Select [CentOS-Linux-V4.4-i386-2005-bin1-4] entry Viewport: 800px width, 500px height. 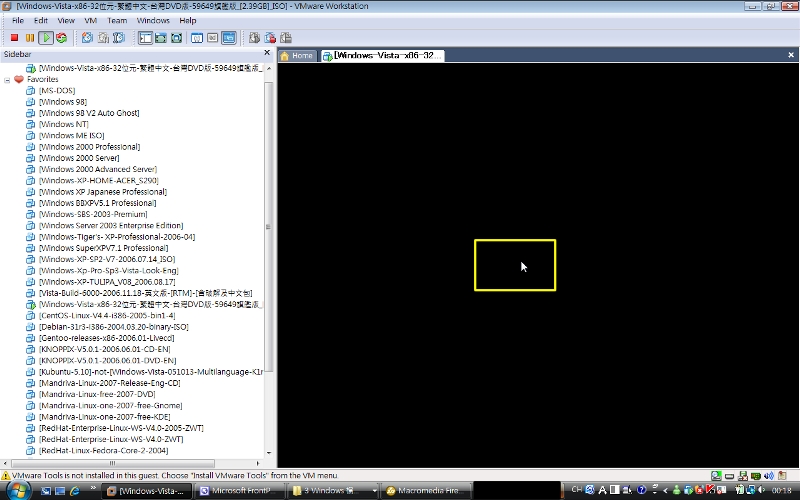107,315
